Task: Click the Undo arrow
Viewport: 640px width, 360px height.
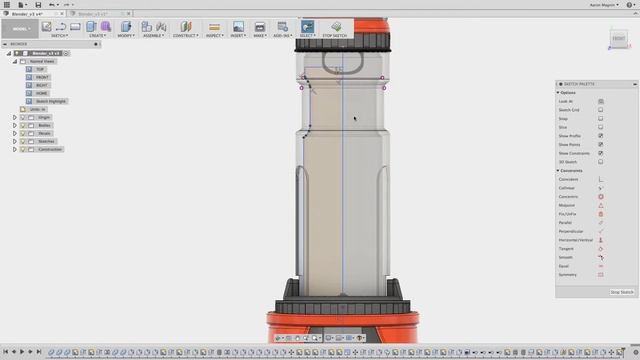Action: (51, 4)
